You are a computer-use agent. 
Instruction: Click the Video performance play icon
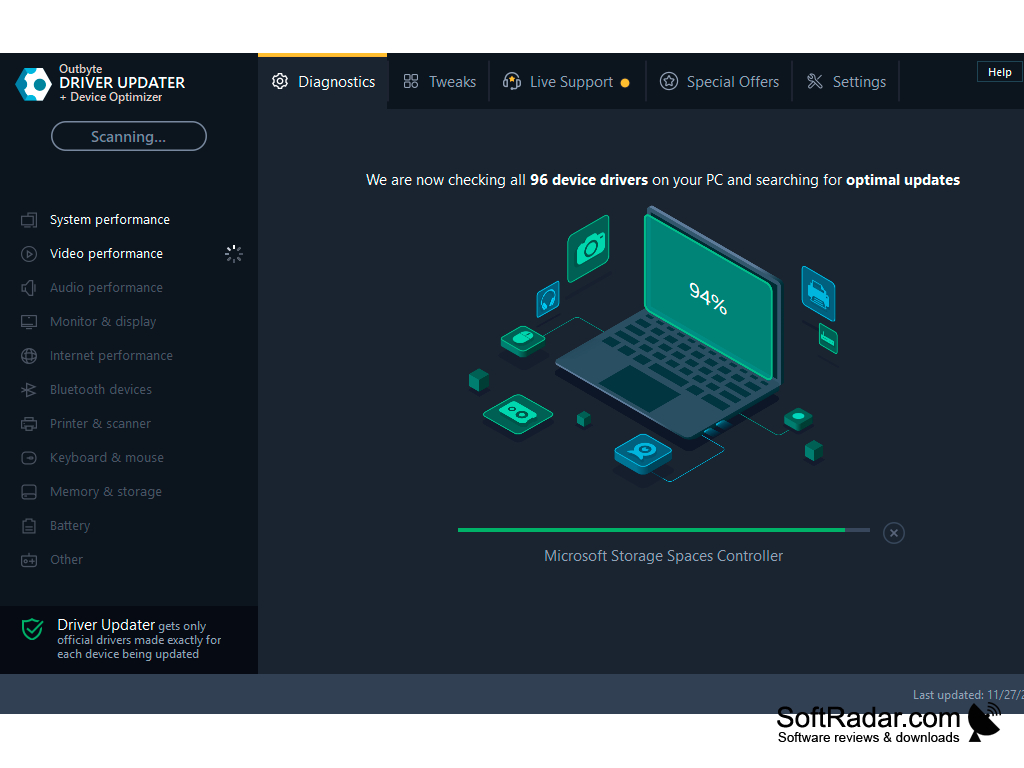click(29, 254)
